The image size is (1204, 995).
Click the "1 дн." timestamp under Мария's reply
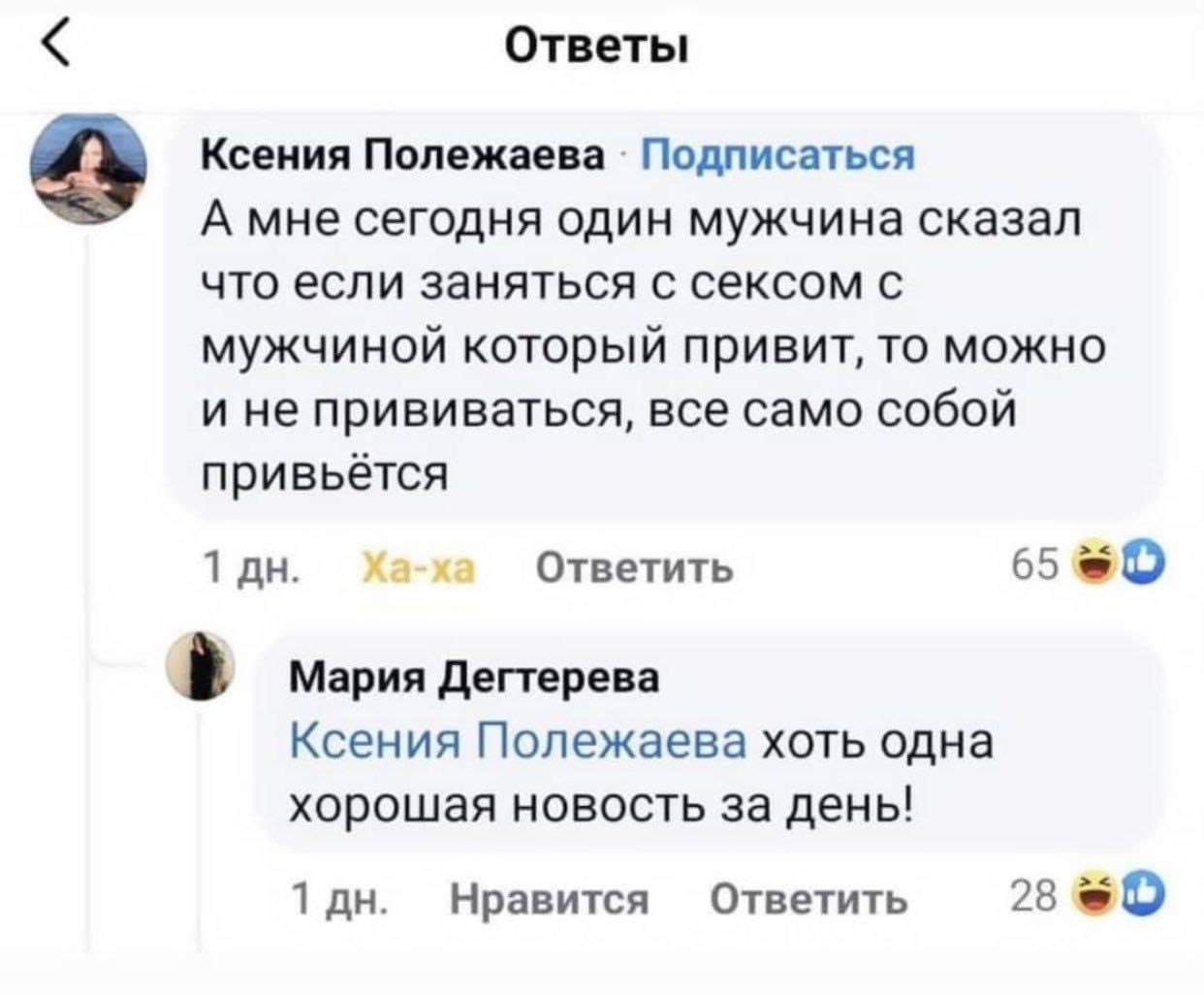339,901
